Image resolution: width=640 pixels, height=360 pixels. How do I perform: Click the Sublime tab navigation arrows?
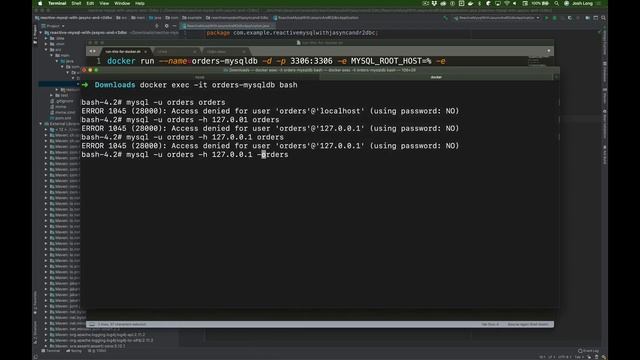[93, 51]
